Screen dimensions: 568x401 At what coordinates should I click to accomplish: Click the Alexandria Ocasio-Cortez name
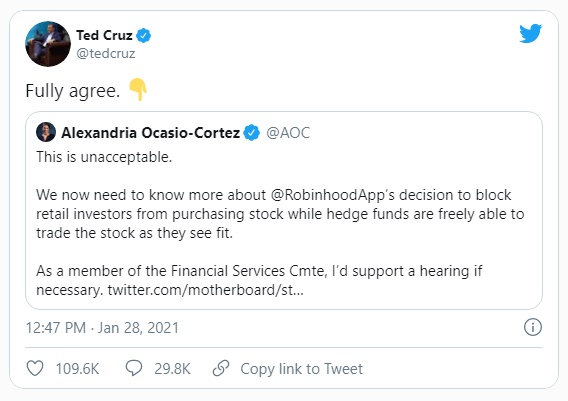click(x=151, y=133)
